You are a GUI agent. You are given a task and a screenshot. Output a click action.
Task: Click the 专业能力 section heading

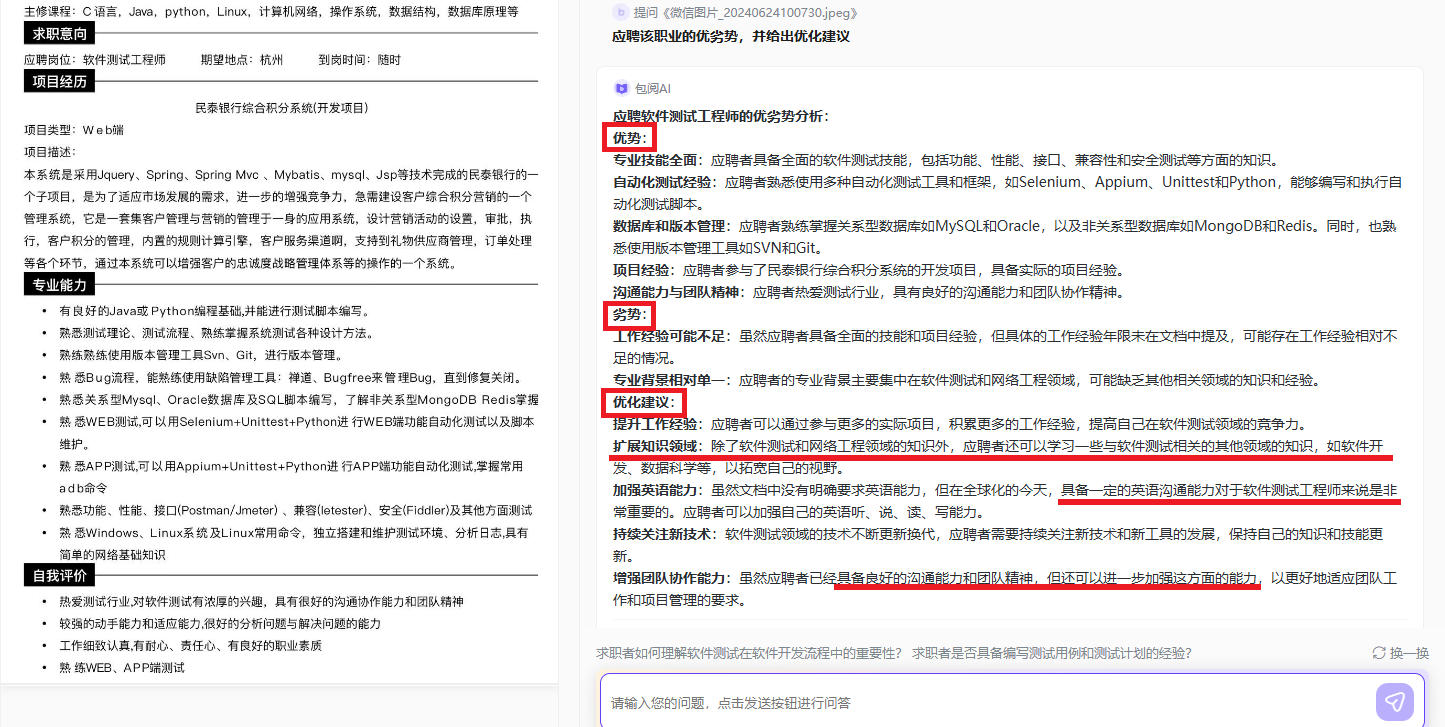tap(59, 285)
